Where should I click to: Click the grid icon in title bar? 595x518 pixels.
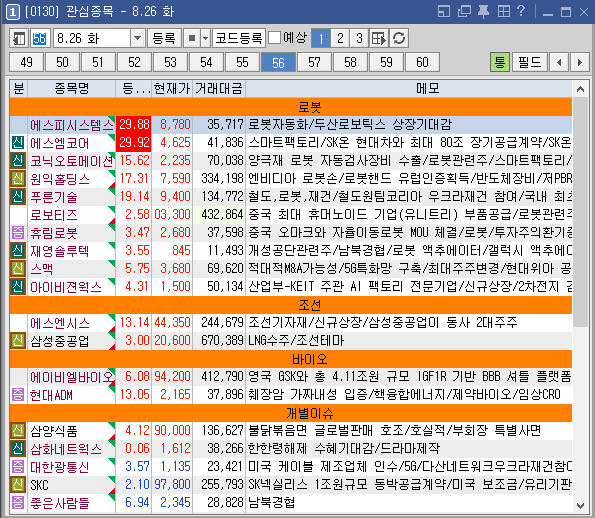tap(504, 11)
